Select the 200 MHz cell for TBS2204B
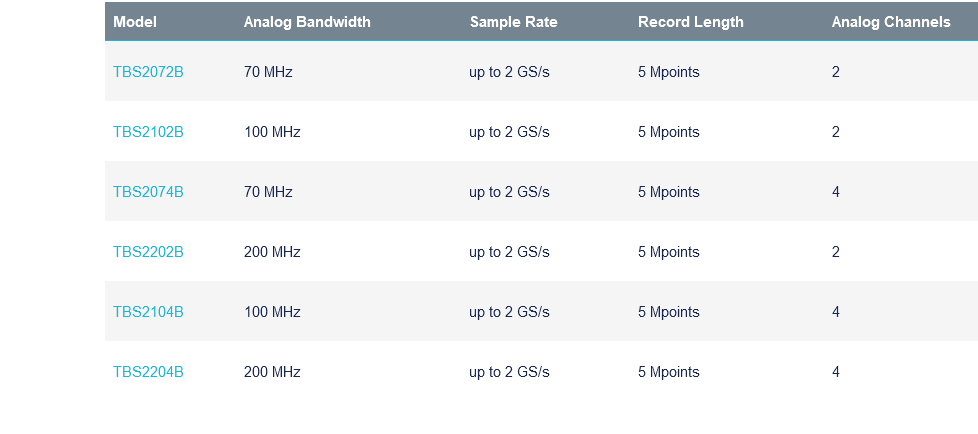 [273, 372]
